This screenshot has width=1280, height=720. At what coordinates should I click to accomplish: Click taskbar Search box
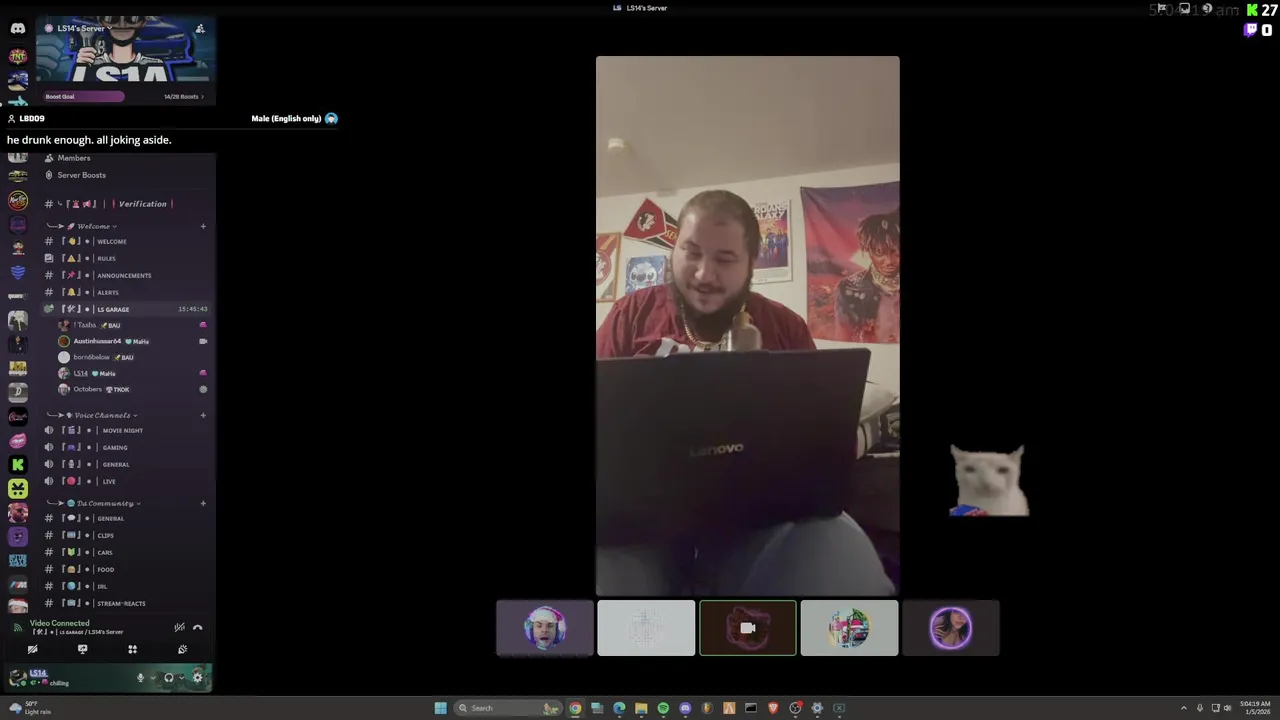507,708
